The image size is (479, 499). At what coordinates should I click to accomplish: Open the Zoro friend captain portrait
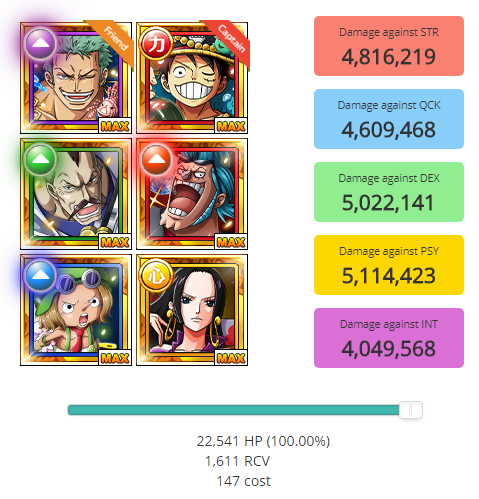(x=76, y=78)
